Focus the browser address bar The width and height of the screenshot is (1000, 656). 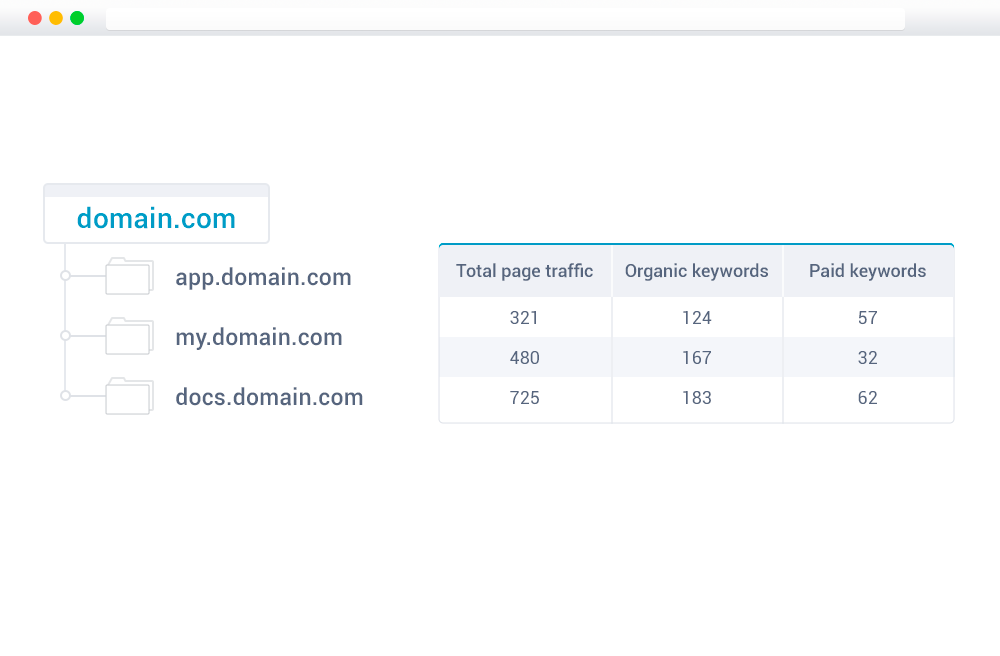(x=505, y=18)
